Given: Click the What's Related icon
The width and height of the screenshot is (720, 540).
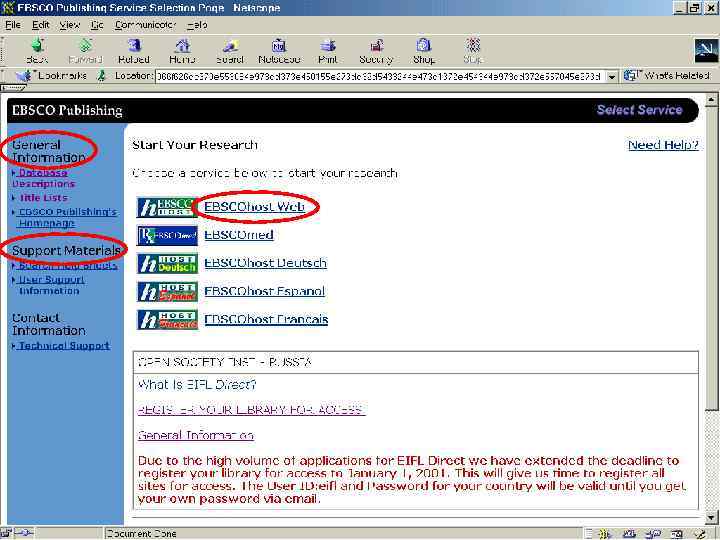Looking at the screenshot, I should (632, 76).
